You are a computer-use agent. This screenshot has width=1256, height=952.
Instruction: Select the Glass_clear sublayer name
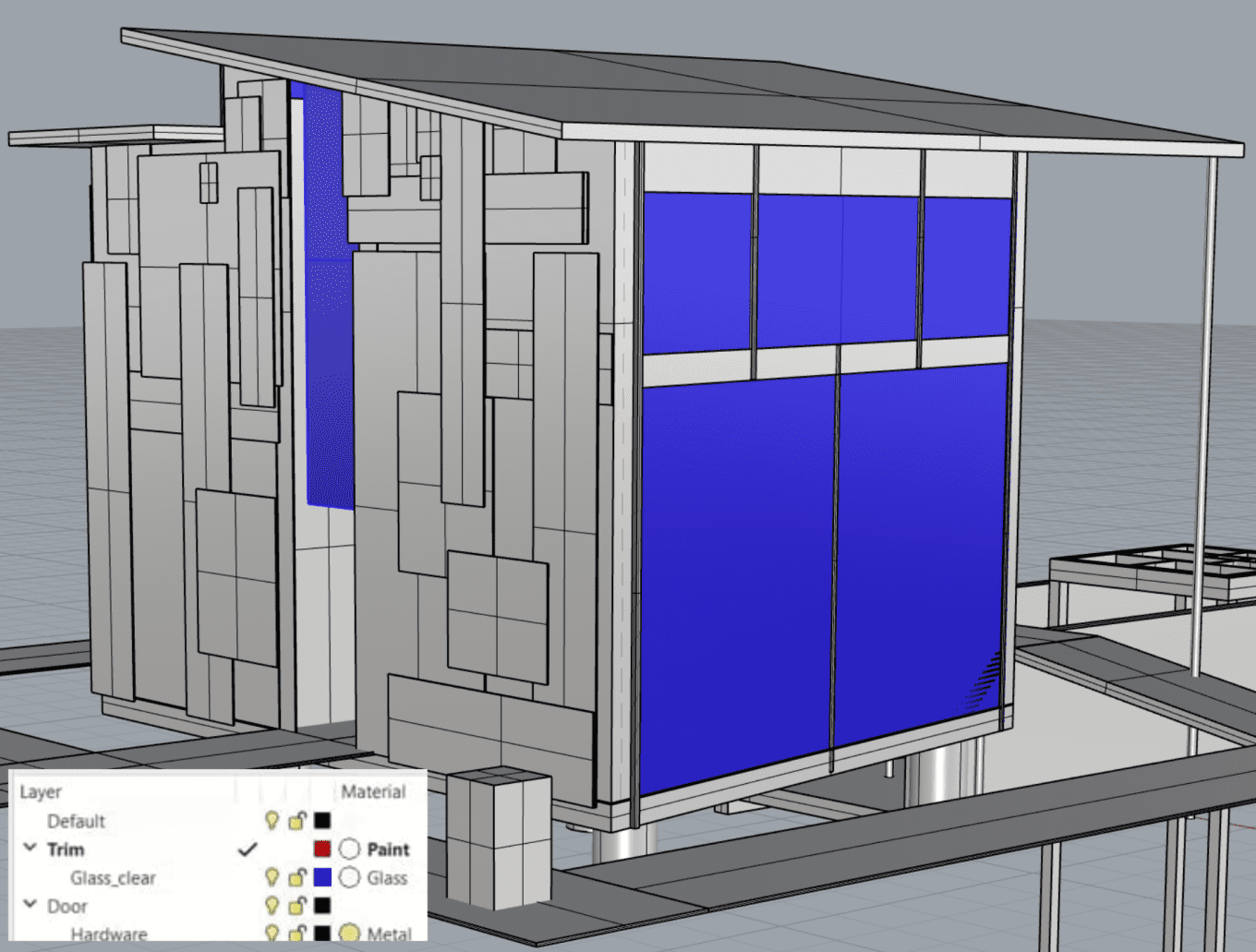coord(113,878)
